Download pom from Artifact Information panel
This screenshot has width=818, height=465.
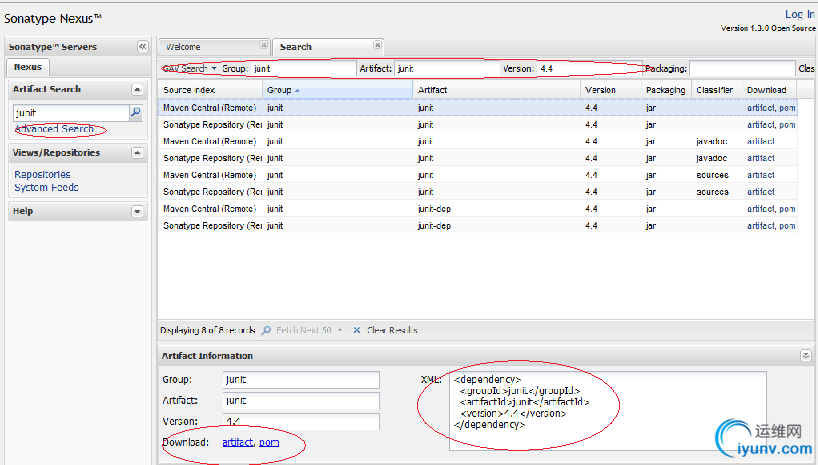[x=269, y=442]
